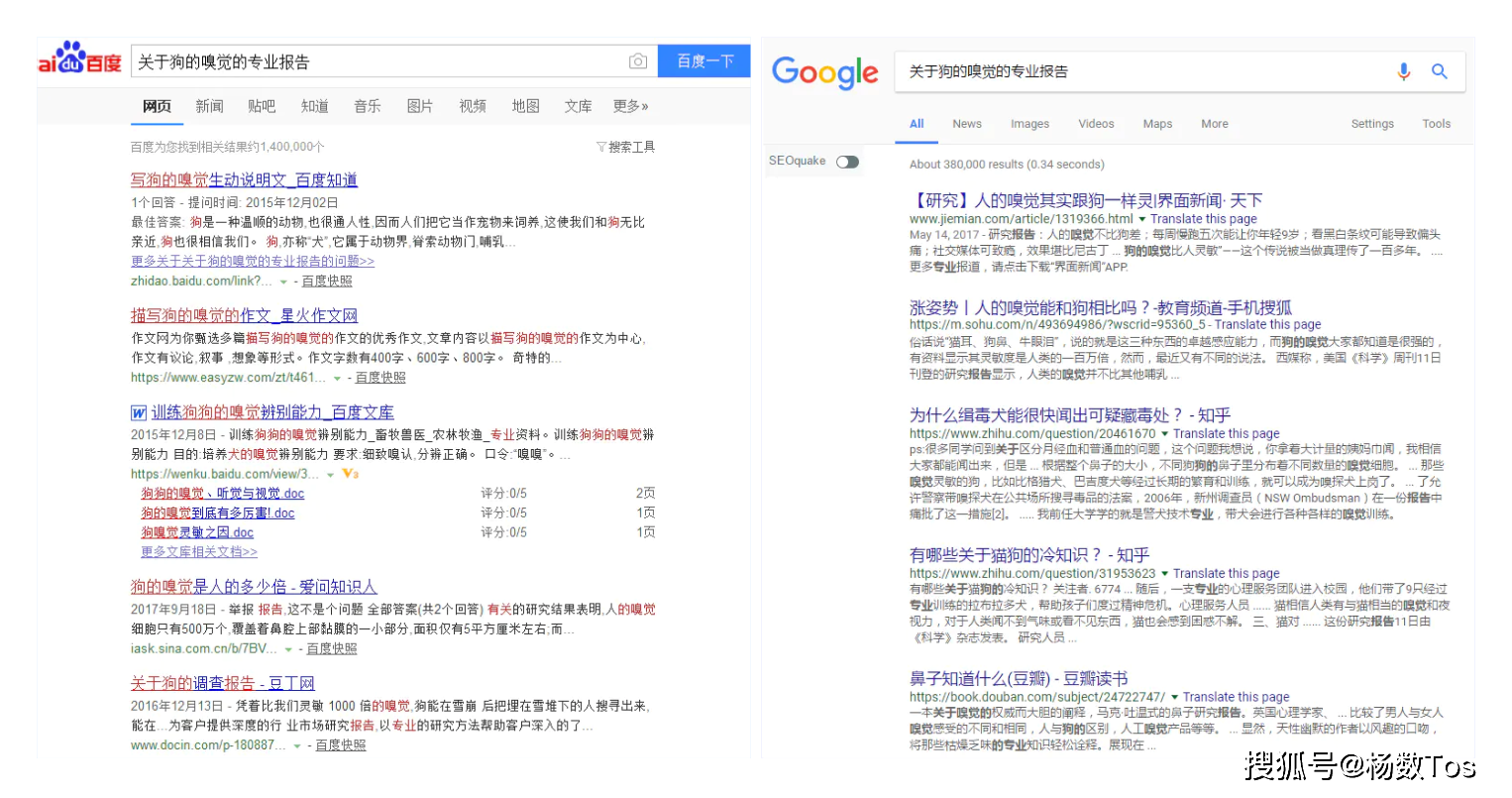Image resolution: width=1512 pixels, height=798 pixels.
Task: Open dropdown arrow next to easyzw.com URL
Action: click(337, 378)
